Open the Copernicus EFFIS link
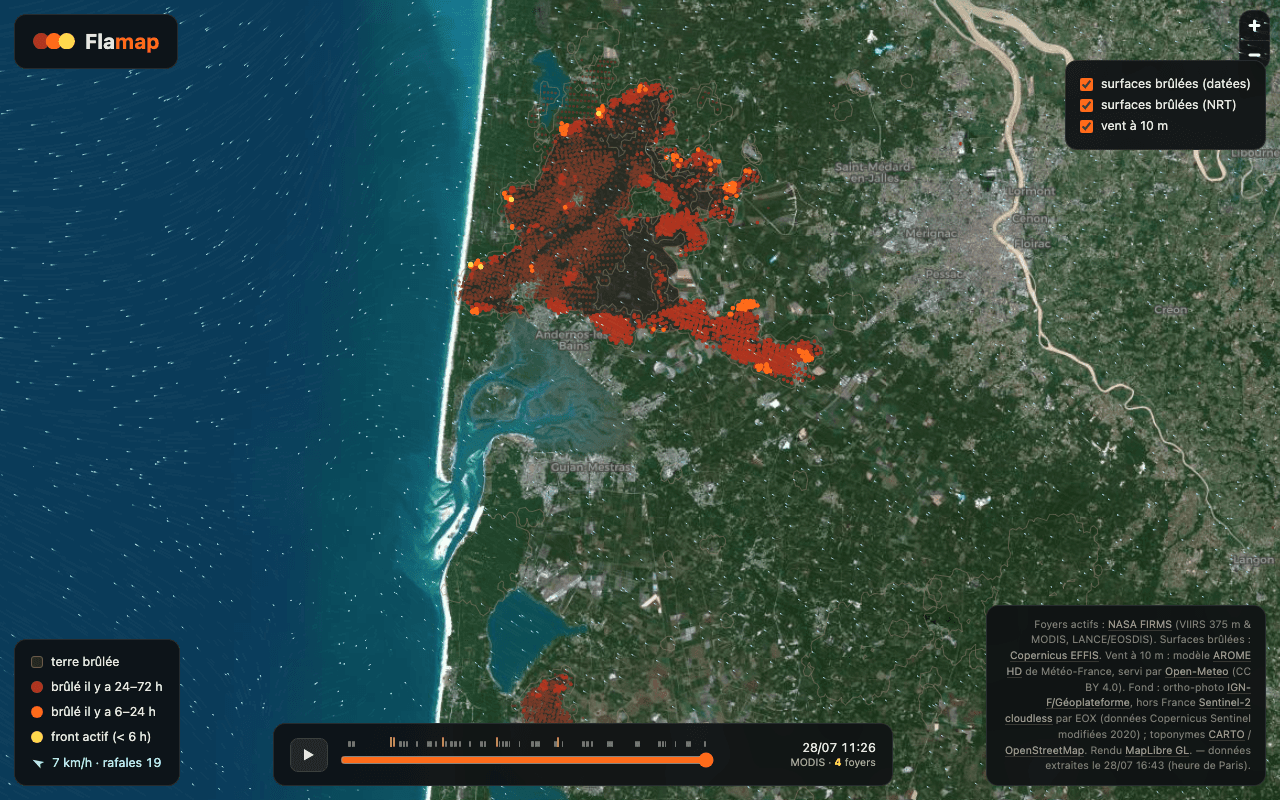Image resolution: width=1280 pixels, height=800 pixels. [x=1054, y=655]
